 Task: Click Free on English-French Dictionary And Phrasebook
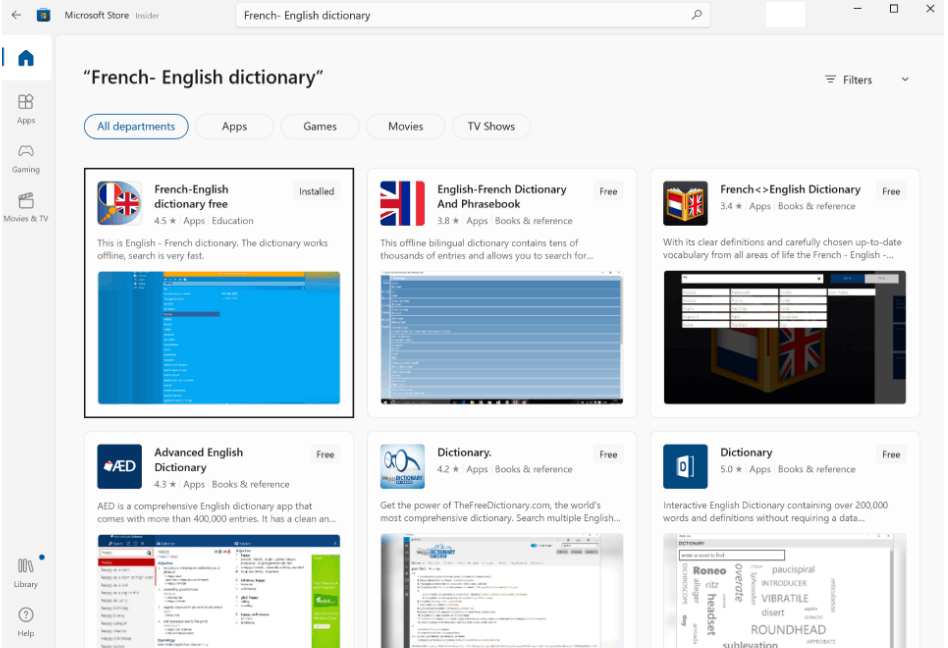[608, 191]
